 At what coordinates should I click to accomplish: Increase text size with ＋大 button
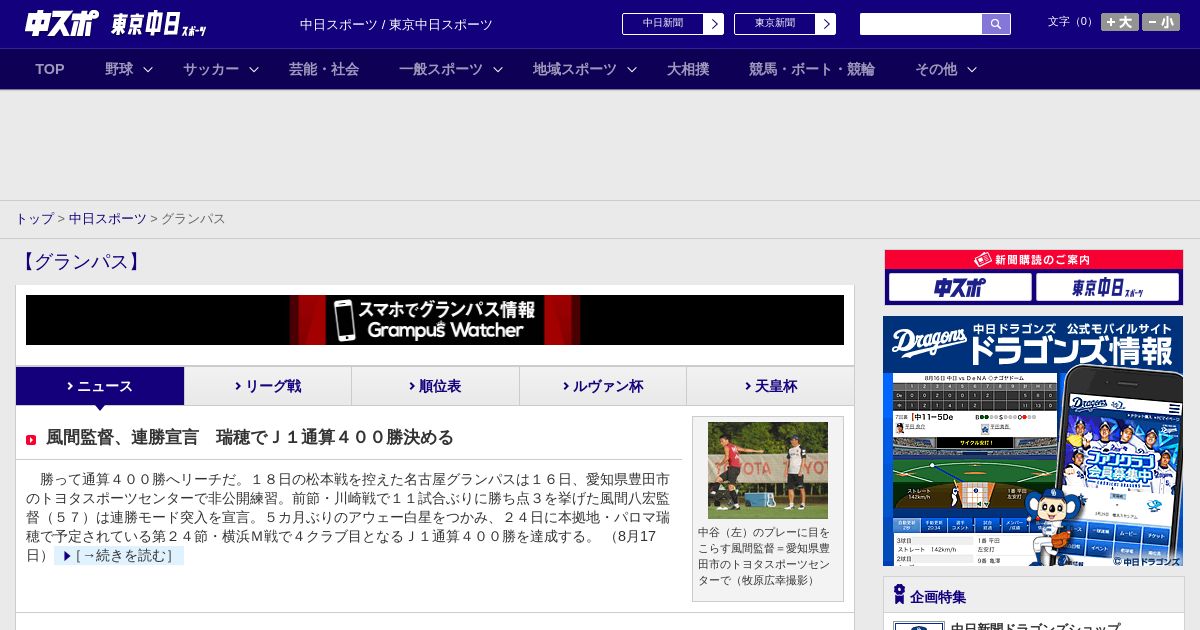tap(1120, 22)
